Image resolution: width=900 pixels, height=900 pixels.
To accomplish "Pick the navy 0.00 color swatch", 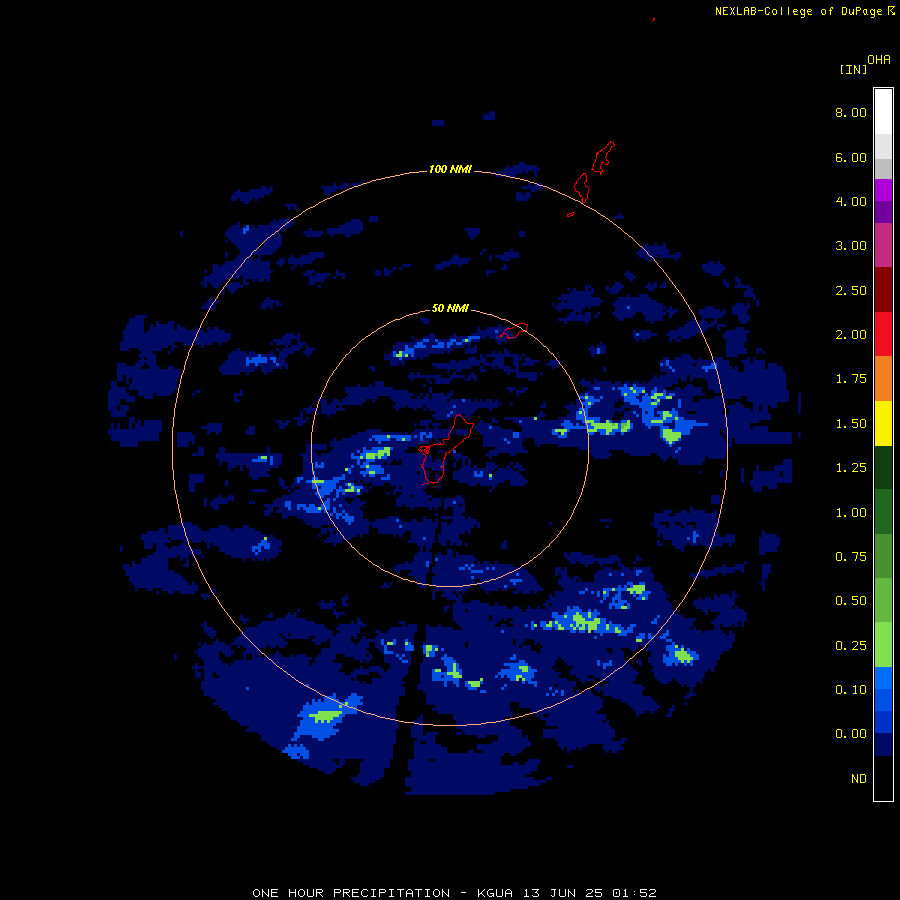I will (x=883, y=744).
